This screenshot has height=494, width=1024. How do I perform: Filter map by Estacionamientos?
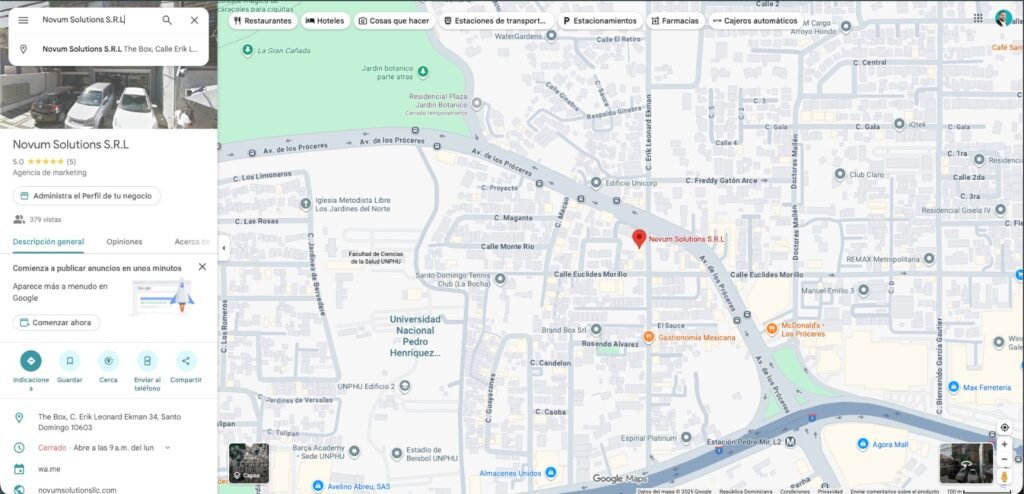[x=600, y=21]
